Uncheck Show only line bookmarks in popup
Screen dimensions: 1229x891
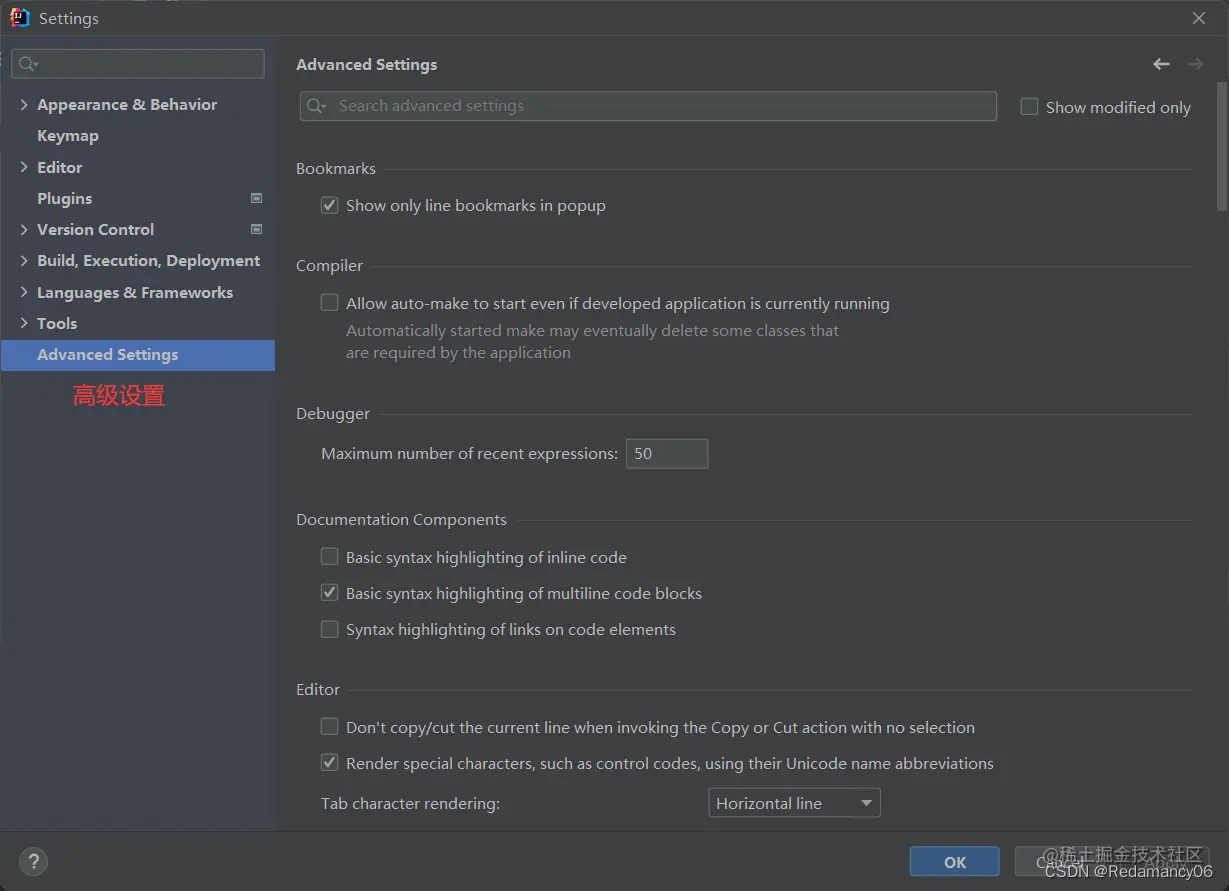[x=329, y=205]
